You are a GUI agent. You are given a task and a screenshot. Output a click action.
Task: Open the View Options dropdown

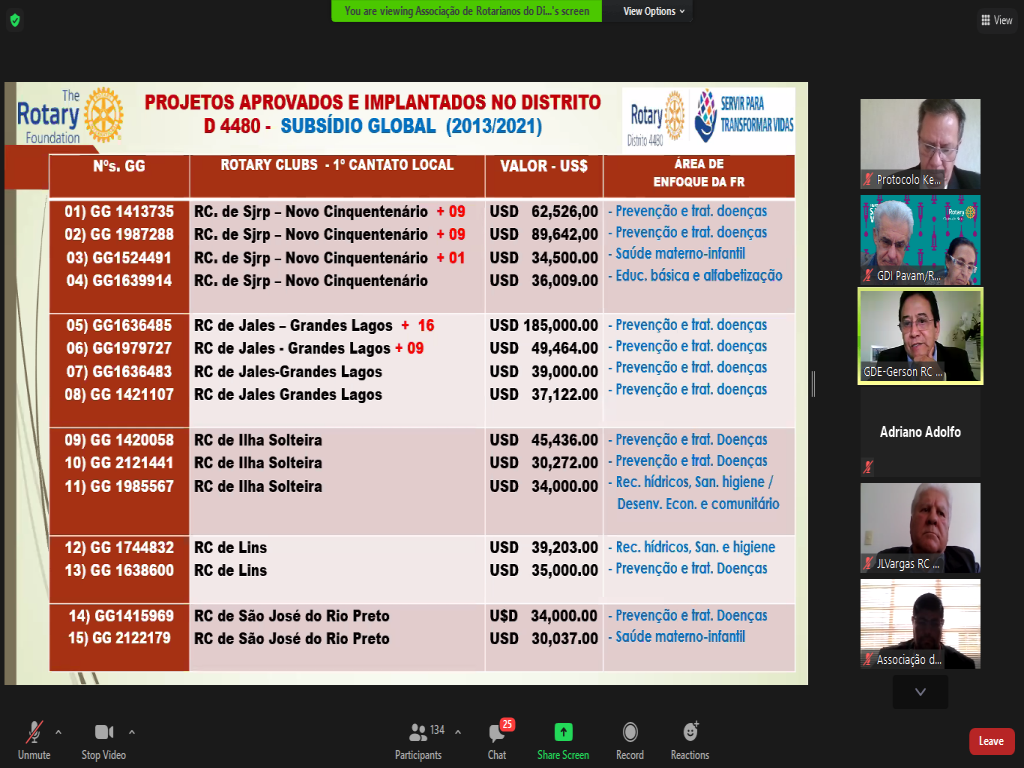(x=654, y=11)
